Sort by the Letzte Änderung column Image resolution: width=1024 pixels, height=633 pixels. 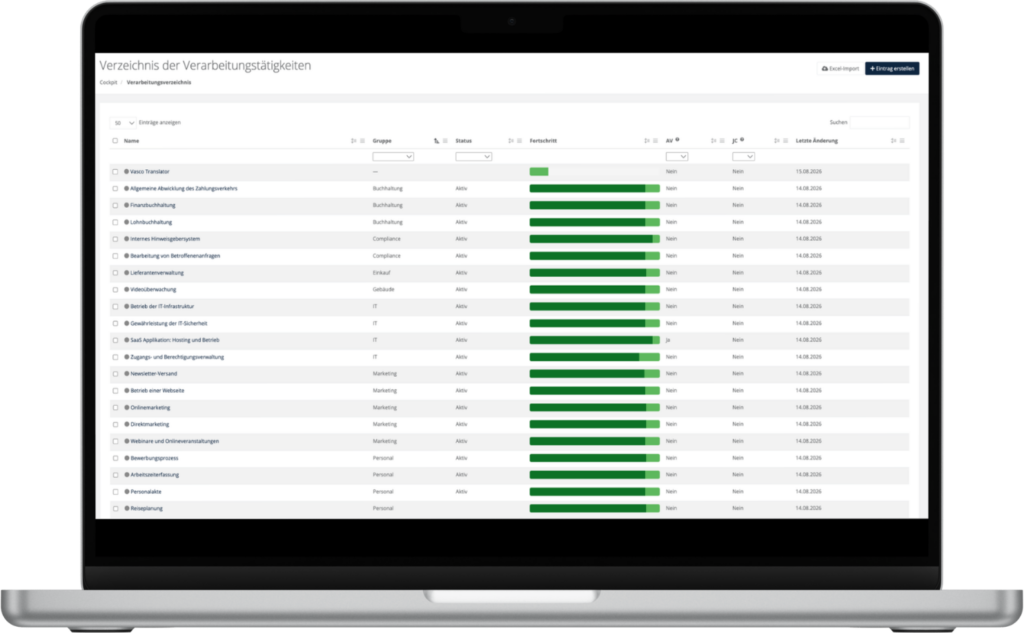pyautogui.click(x=893, y=141)
